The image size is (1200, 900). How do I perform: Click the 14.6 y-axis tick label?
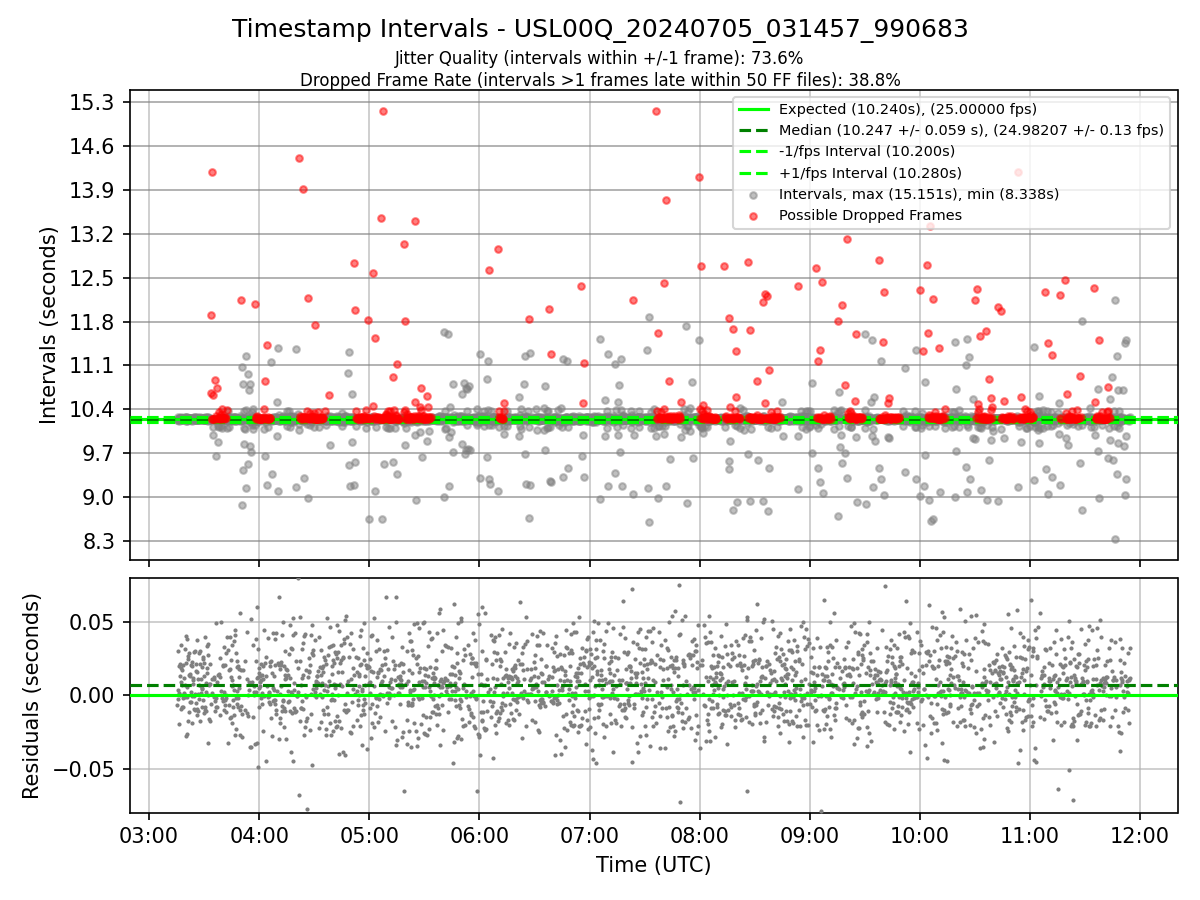pos(94,147)
